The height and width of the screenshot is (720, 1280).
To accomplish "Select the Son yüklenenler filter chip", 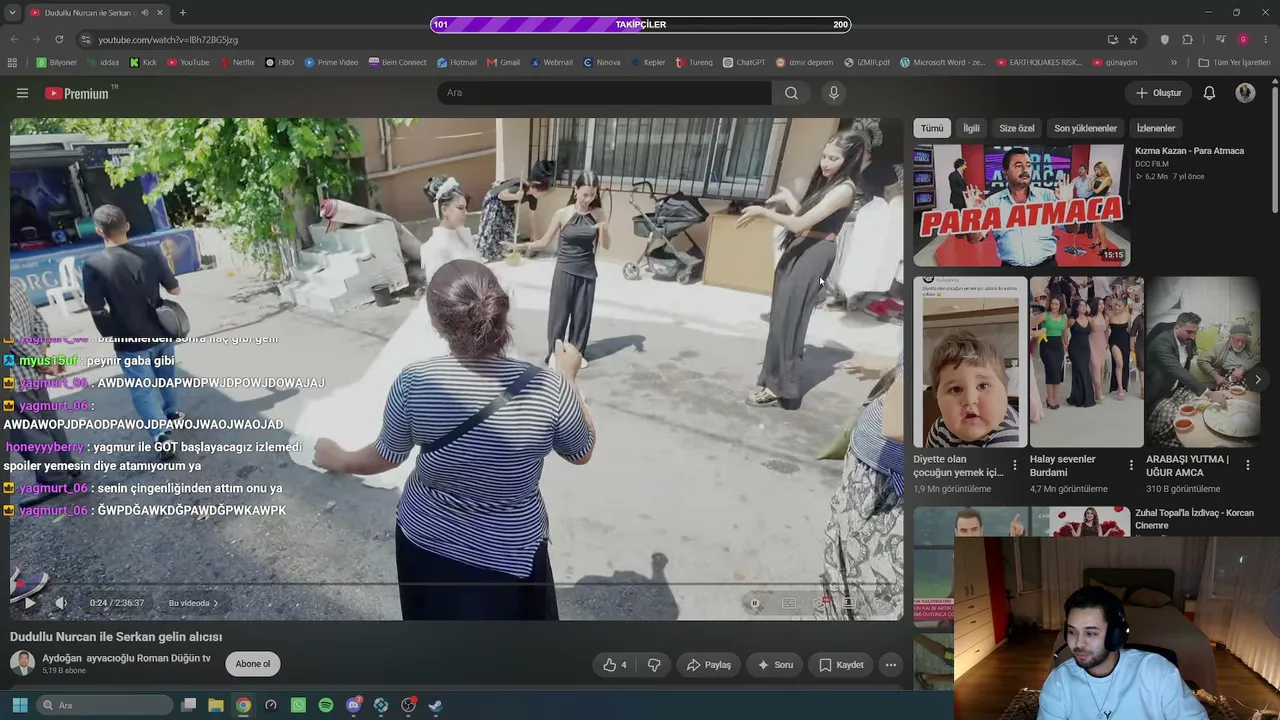I will pyautogui.click(x=1085, y=128).
